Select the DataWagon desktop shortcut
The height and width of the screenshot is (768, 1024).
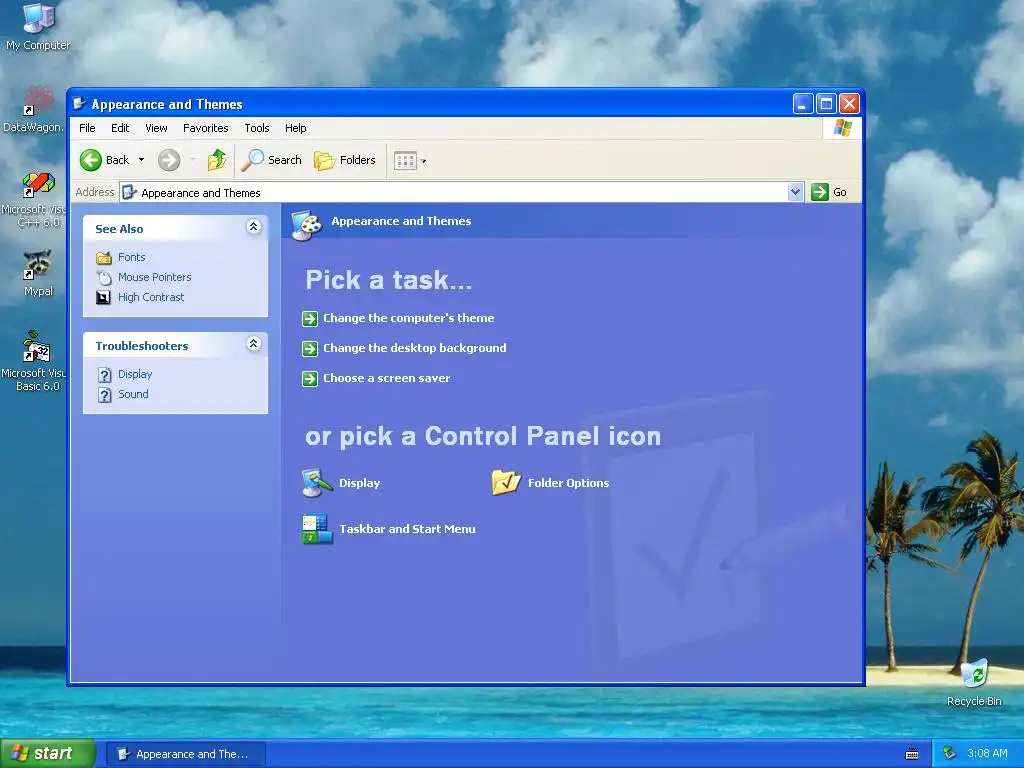(x=34, y=110)
